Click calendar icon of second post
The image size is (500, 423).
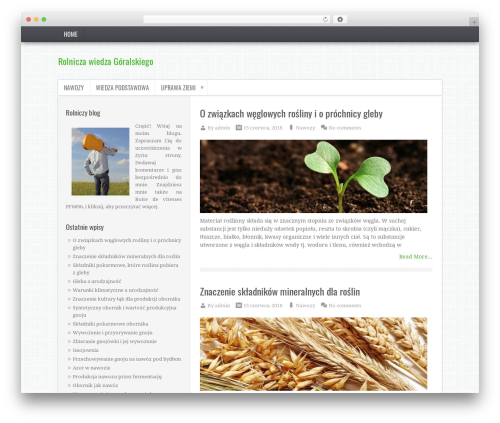point(239,305)
